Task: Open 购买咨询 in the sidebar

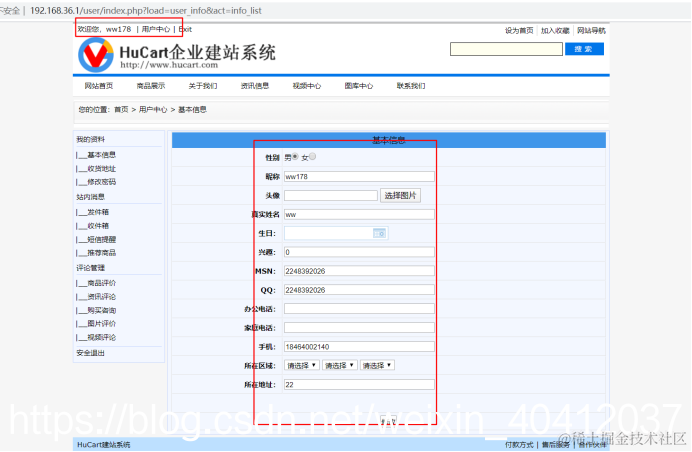Action: pos(102,310)
